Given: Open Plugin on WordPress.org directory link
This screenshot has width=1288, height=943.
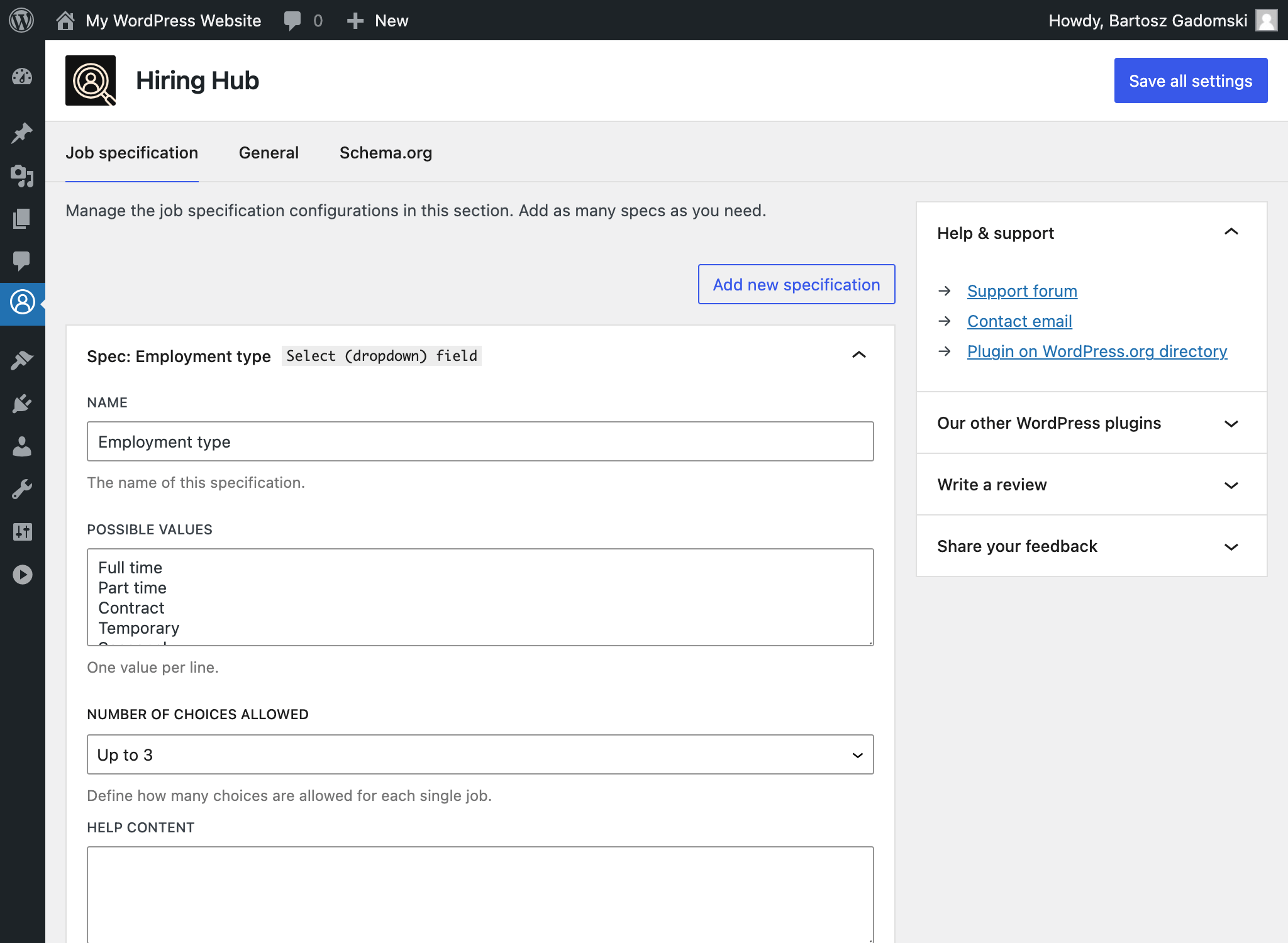Looking at the screenshot, I should coord(1097,351).
